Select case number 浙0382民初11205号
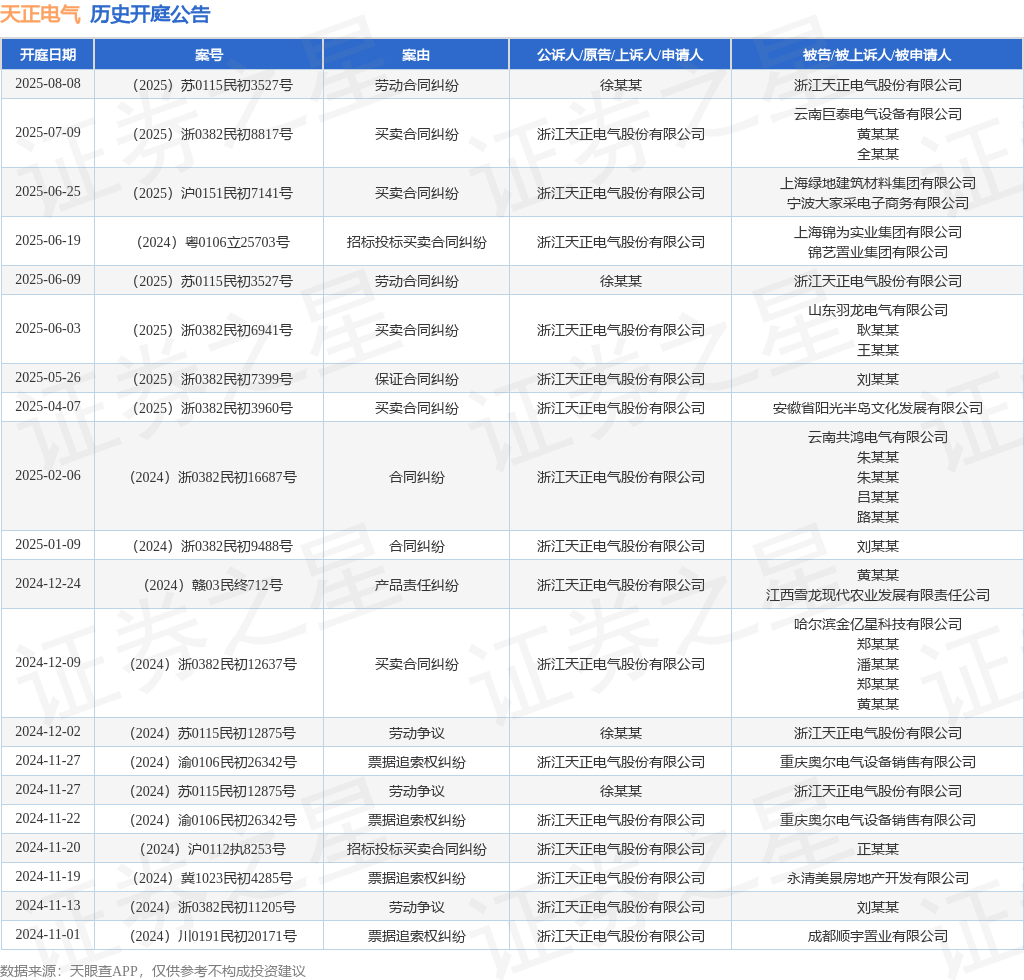Screen dimensions: 1024x980 pos(213,908)
